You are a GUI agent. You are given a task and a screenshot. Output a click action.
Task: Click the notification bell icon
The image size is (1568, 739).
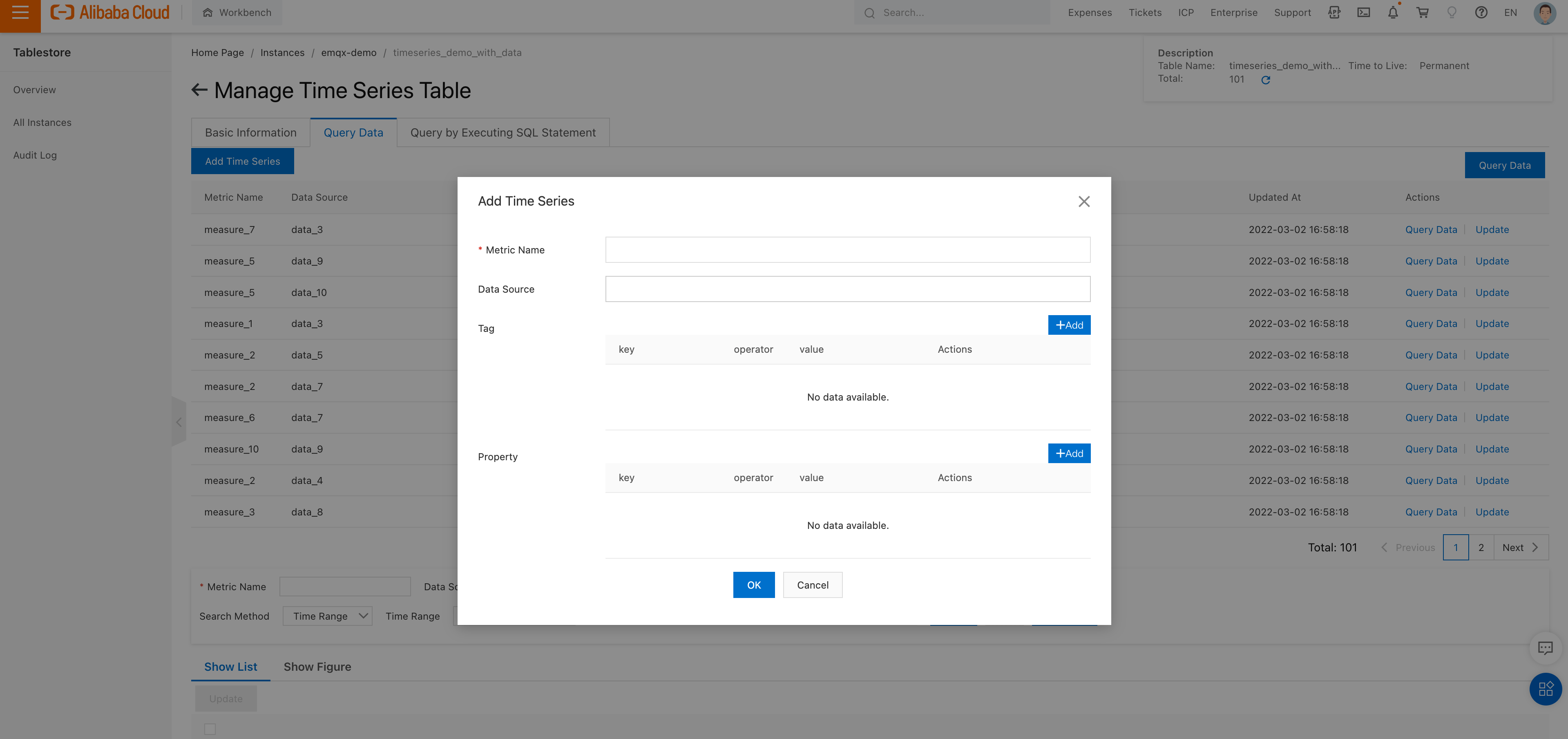click(x=1393, y=13)
